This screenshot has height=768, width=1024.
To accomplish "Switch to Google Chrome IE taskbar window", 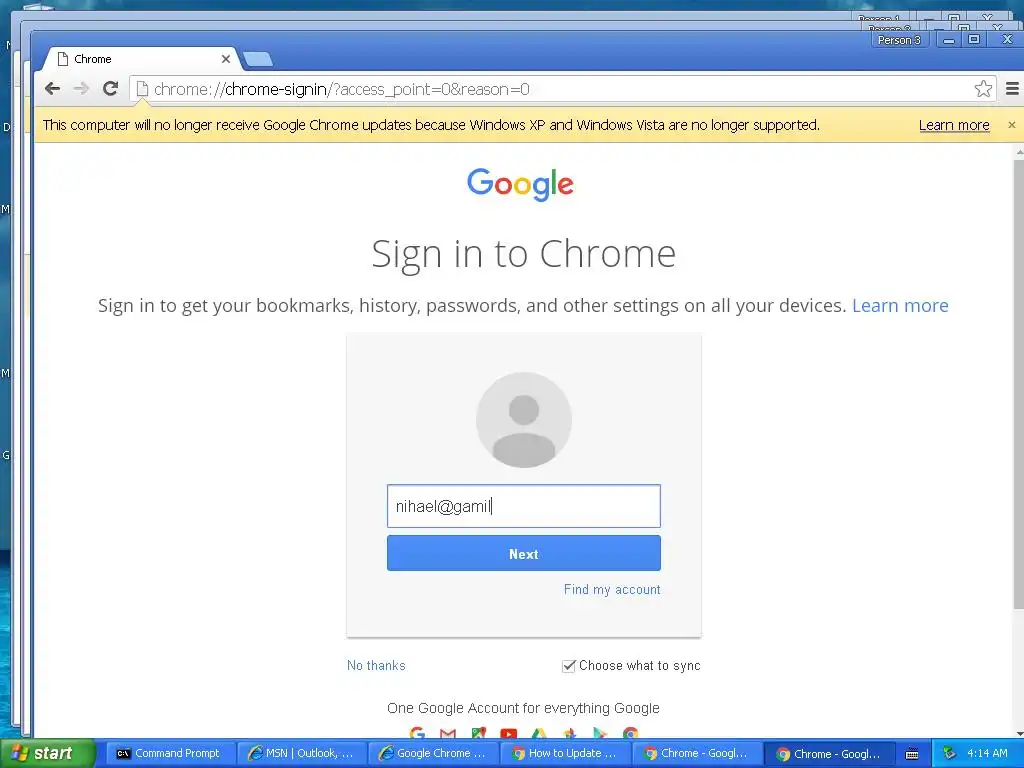I will 433,753.
